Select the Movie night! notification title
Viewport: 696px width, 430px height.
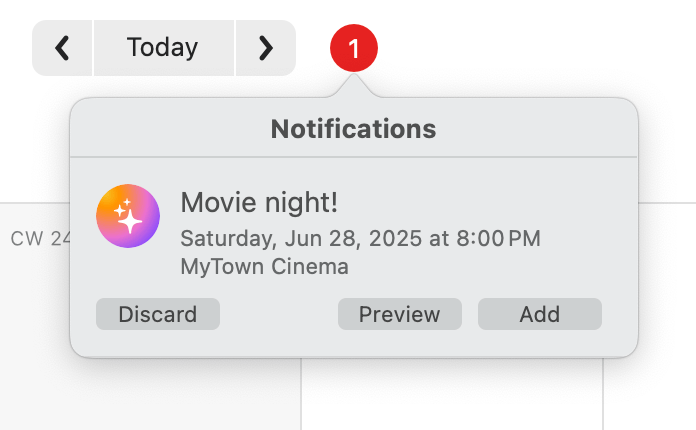tap(259, 203)
